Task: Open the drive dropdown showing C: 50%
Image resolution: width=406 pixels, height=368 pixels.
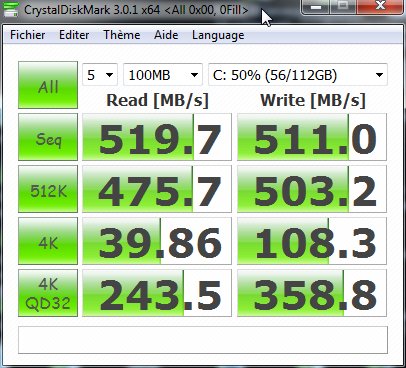Action: [x=298, y=75]
